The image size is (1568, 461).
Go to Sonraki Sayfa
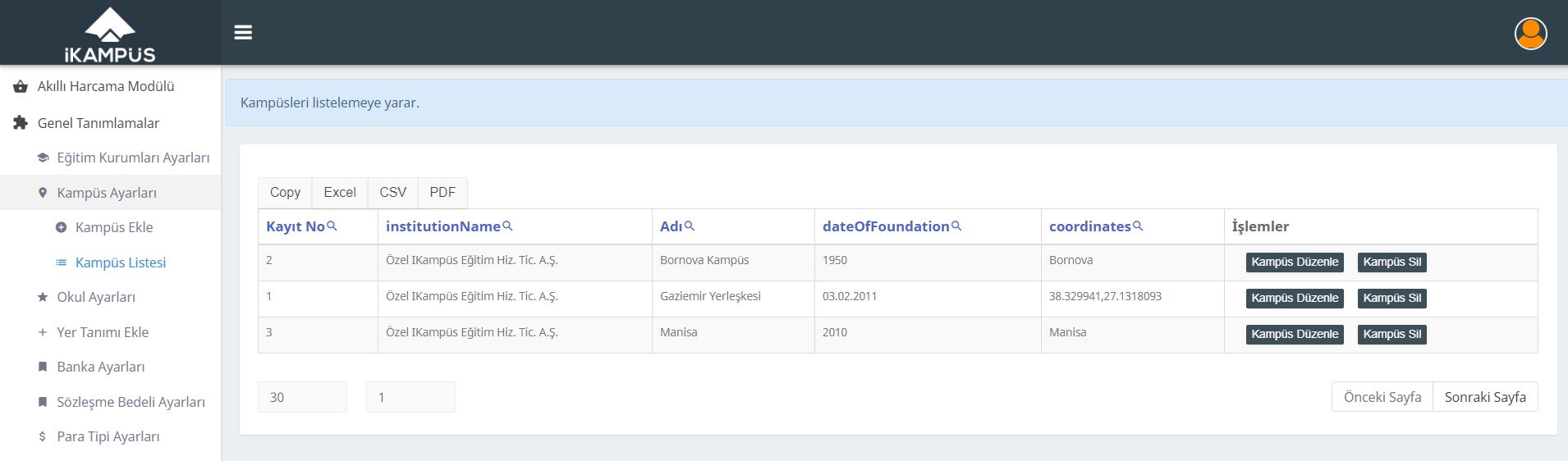1485,397
